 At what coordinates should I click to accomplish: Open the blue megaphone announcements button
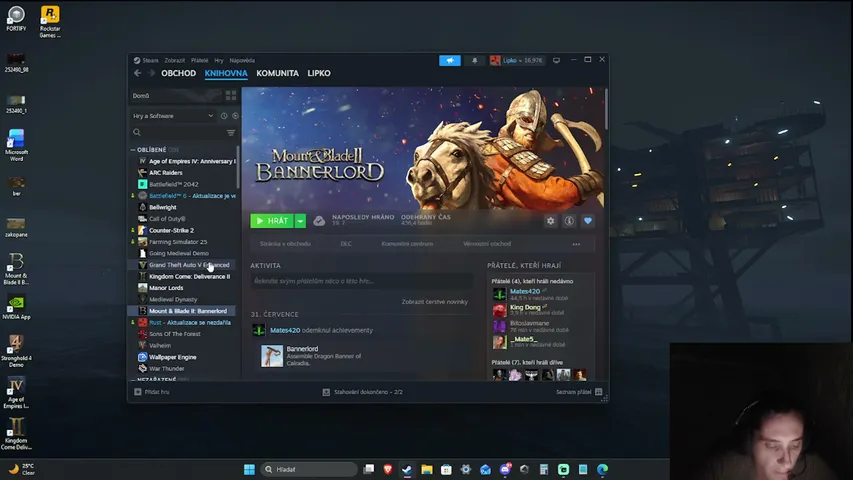(x=450, y=60)
